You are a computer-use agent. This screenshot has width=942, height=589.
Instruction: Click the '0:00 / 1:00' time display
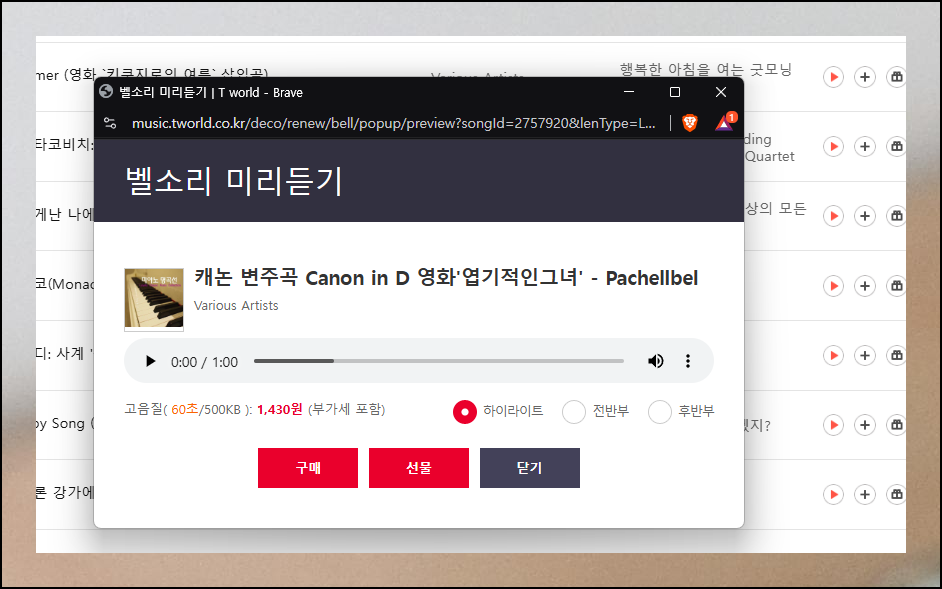pos(204,362)
